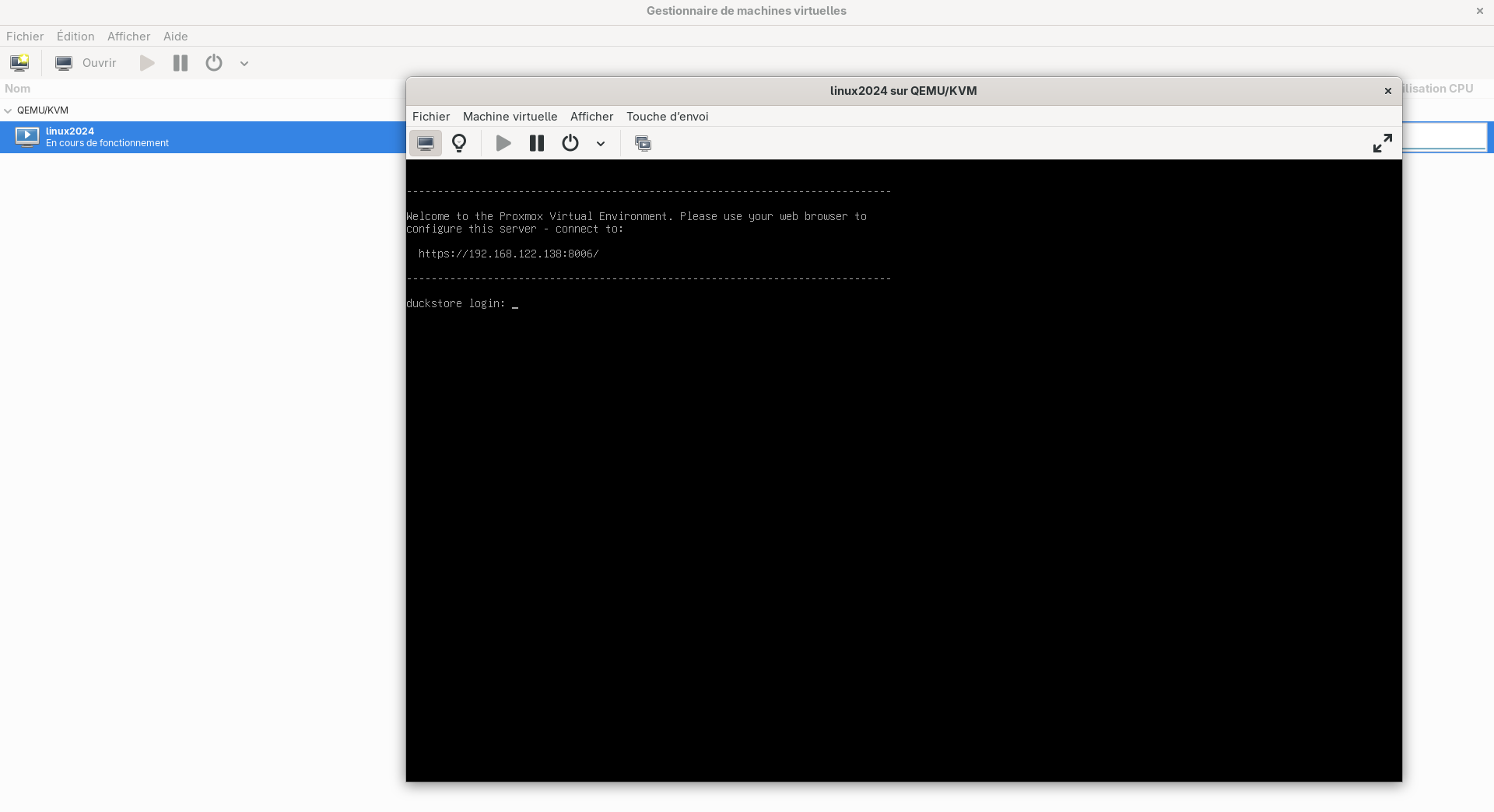The image size is (1494, 812).
Task: Click the new virtual machine icon
Action: 19,63
